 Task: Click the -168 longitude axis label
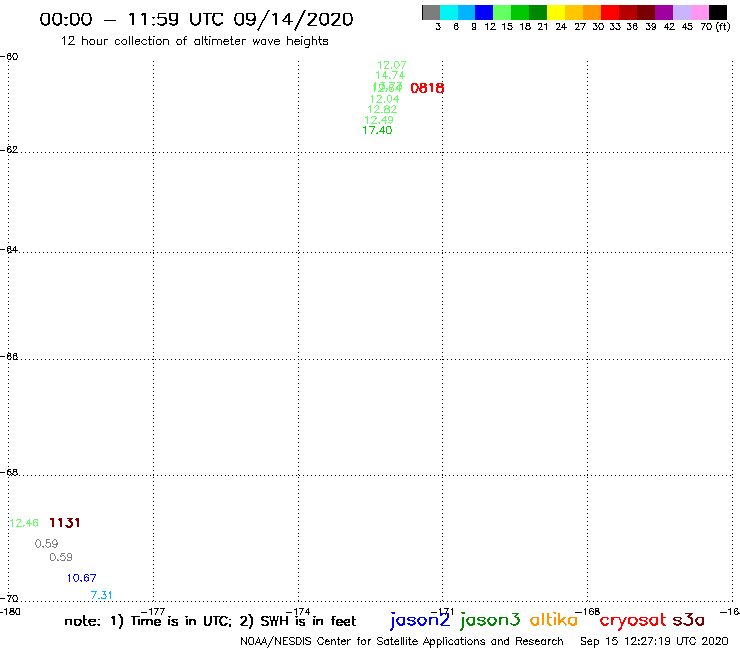click(x=588, y=612)
